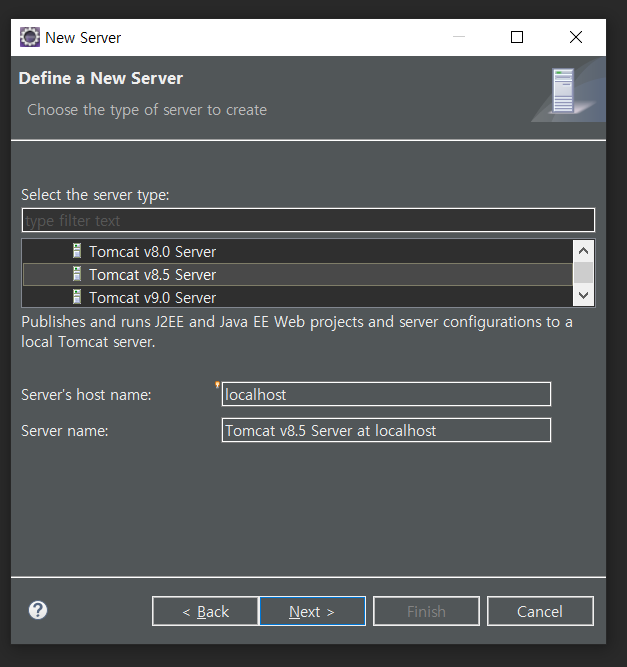Click the 'Select the server type:' label
The height and width of the screenshot is (667, 627).
[95, 195]
